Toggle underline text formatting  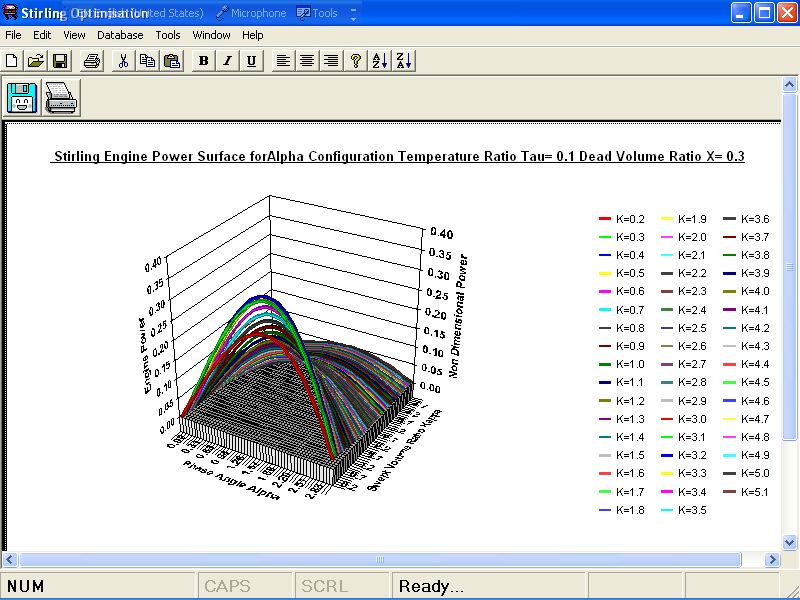tap(251, 60)
